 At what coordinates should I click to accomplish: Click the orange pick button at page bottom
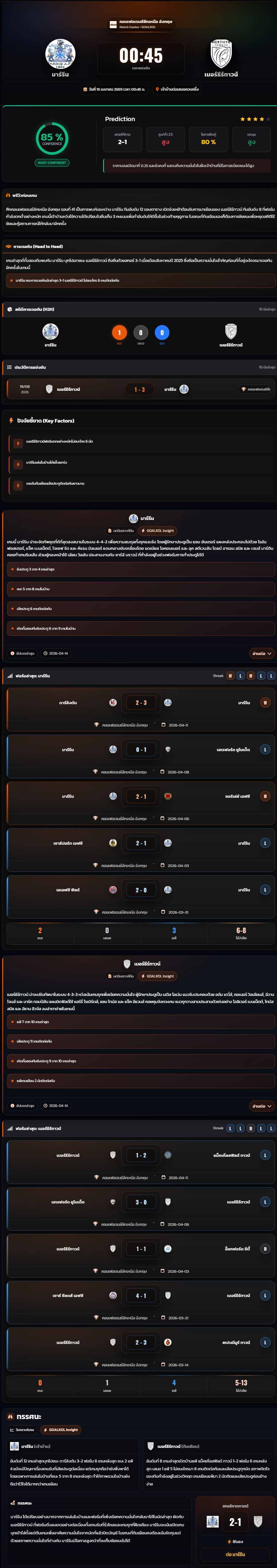(x=235, y=1554)
